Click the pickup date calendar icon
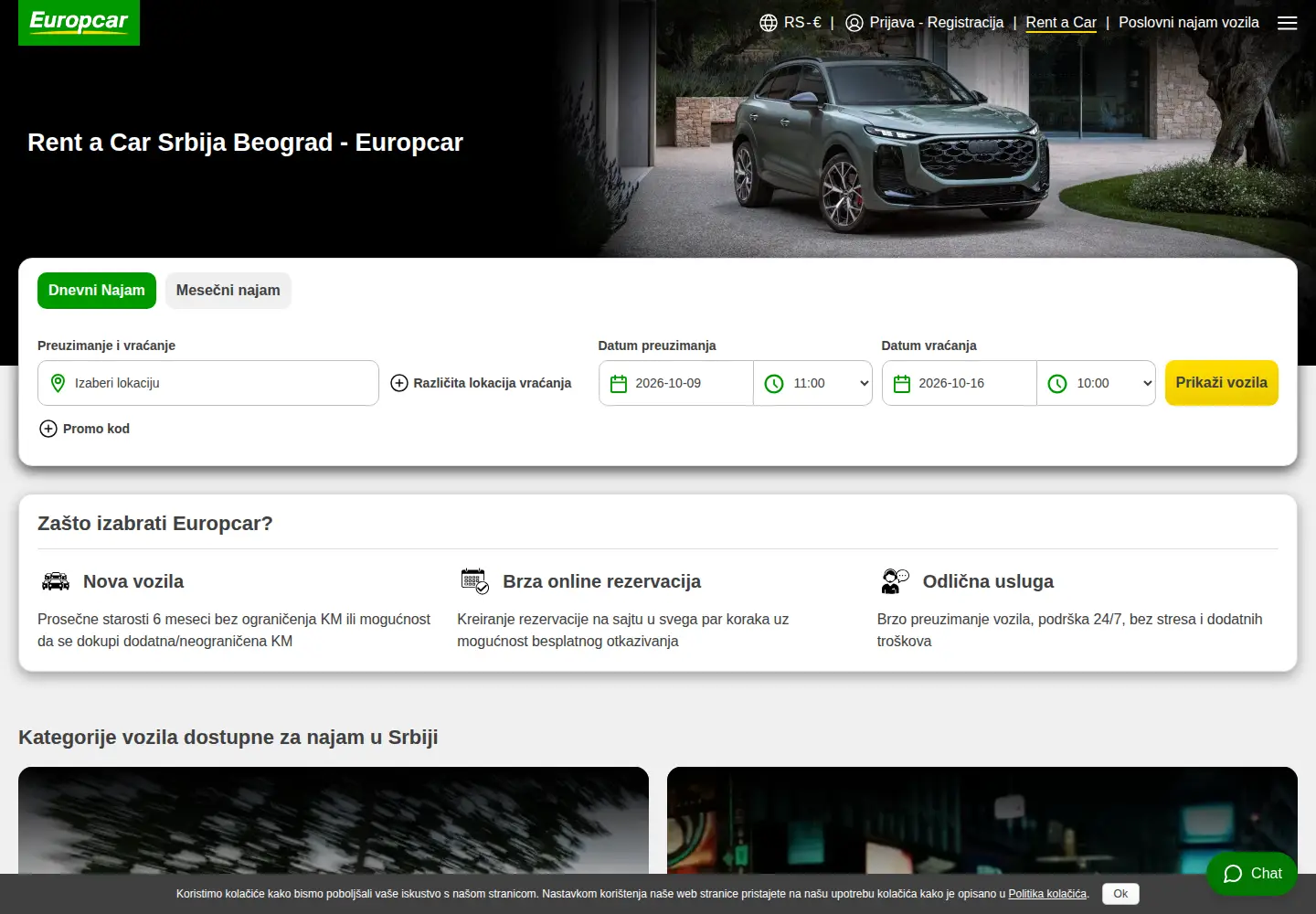This screenshot has height=914, width=1316. (619, 384)
